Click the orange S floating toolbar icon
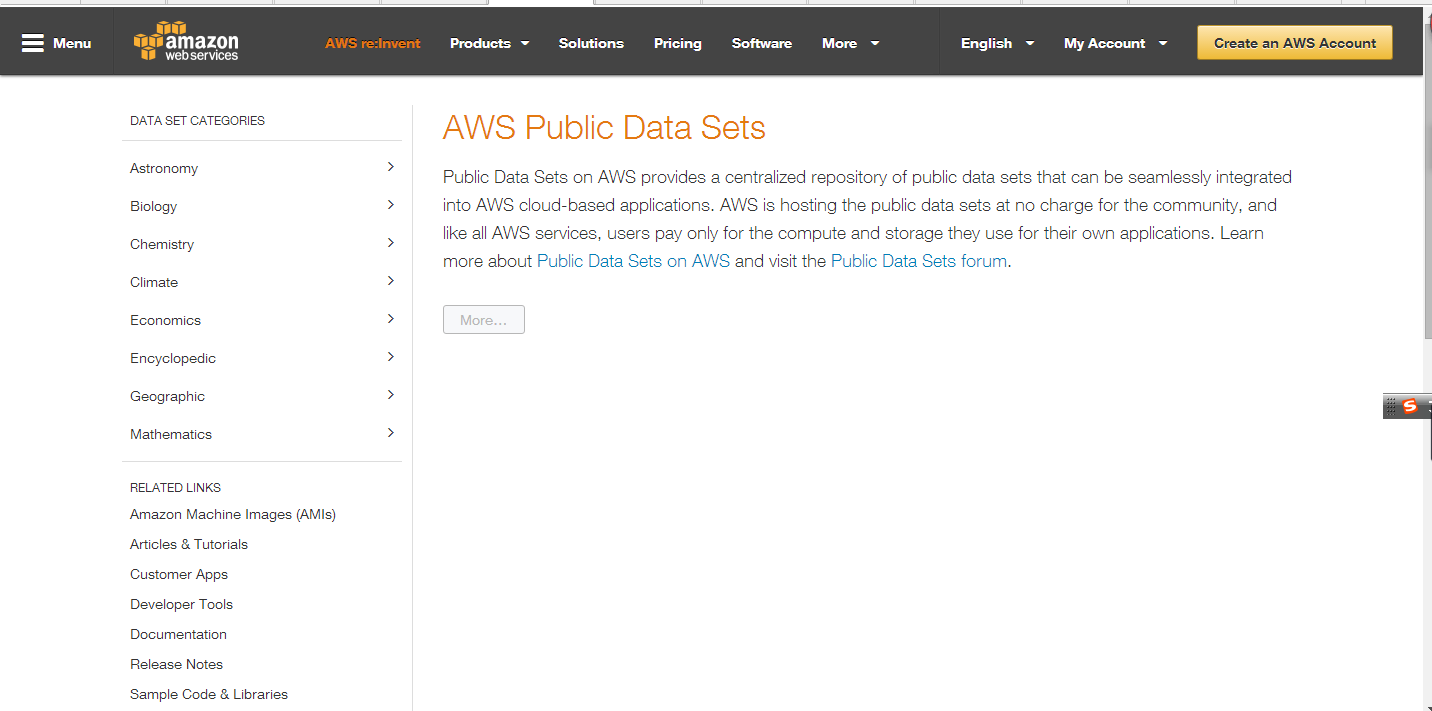 point(1410,406)
